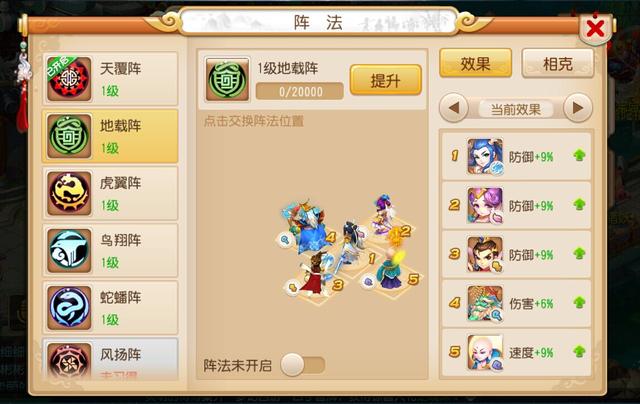640x404 pixels.
Task: Toggle the 阵法未开启 formation switch
Action: pyautogui.click(x=302, y=365)
